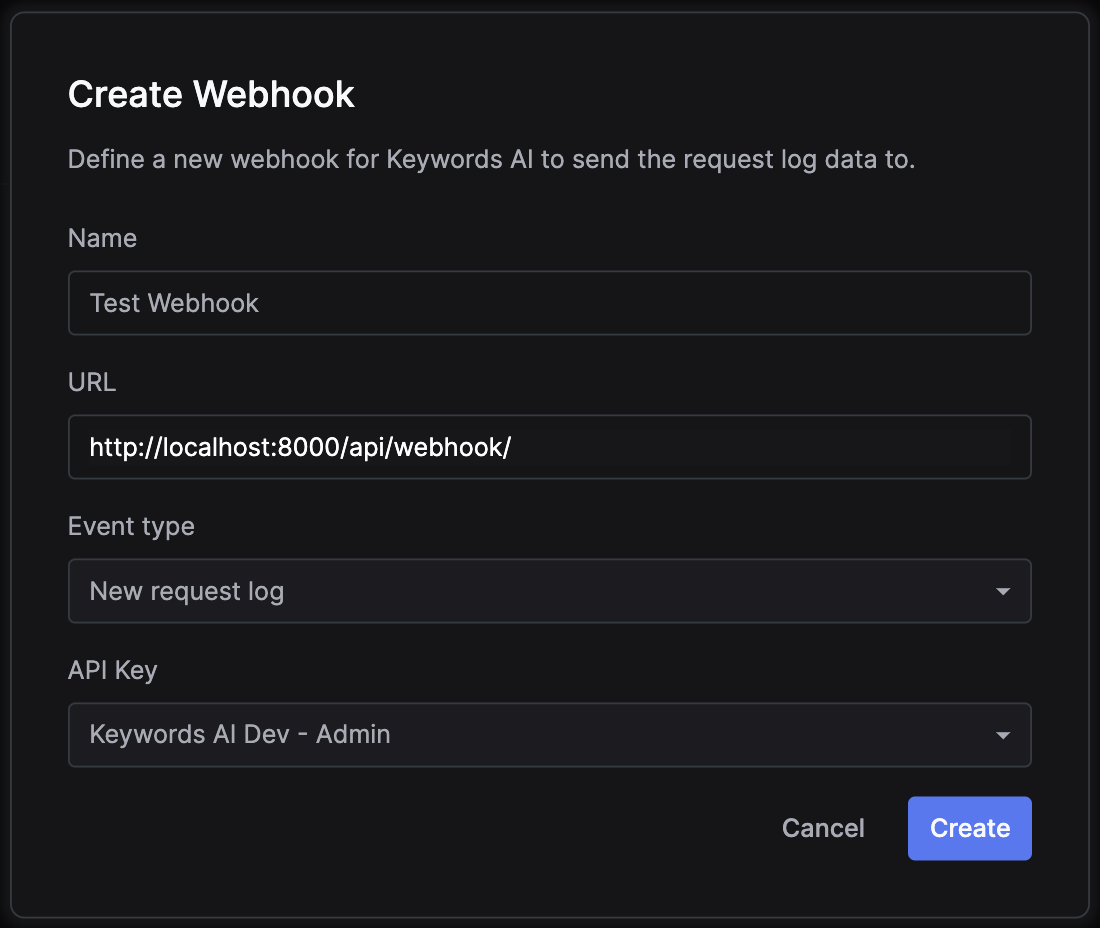The height and width of the screenshot is (928, 1100).
Task: Click the URL field label
Action: [x=92, y=382]
